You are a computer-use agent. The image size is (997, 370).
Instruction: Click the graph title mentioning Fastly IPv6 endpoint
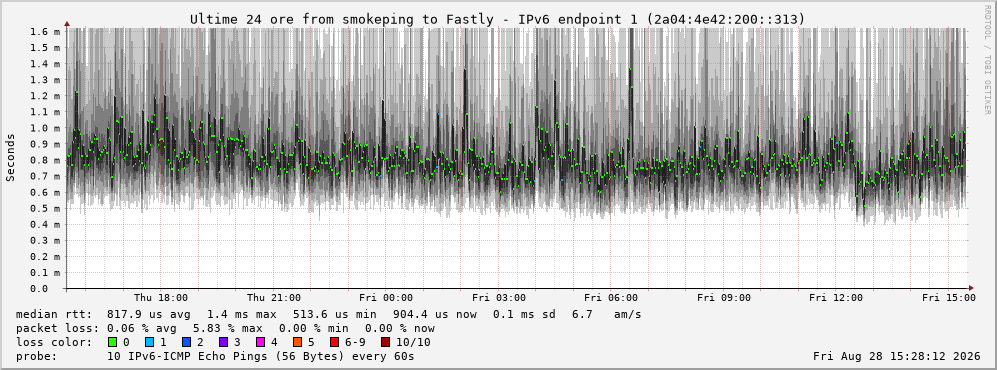click(x=497, y=20)
